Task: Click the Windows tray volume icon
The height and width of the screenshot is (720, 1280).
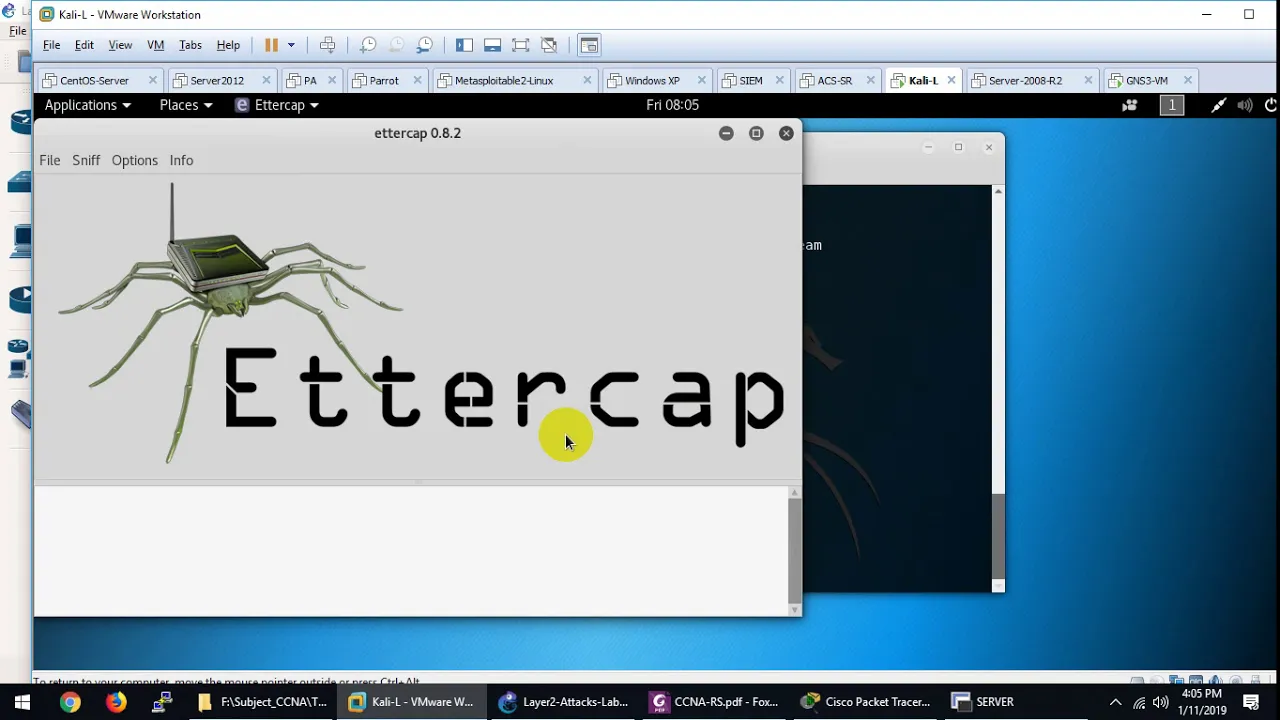Action: [1161, 702]
